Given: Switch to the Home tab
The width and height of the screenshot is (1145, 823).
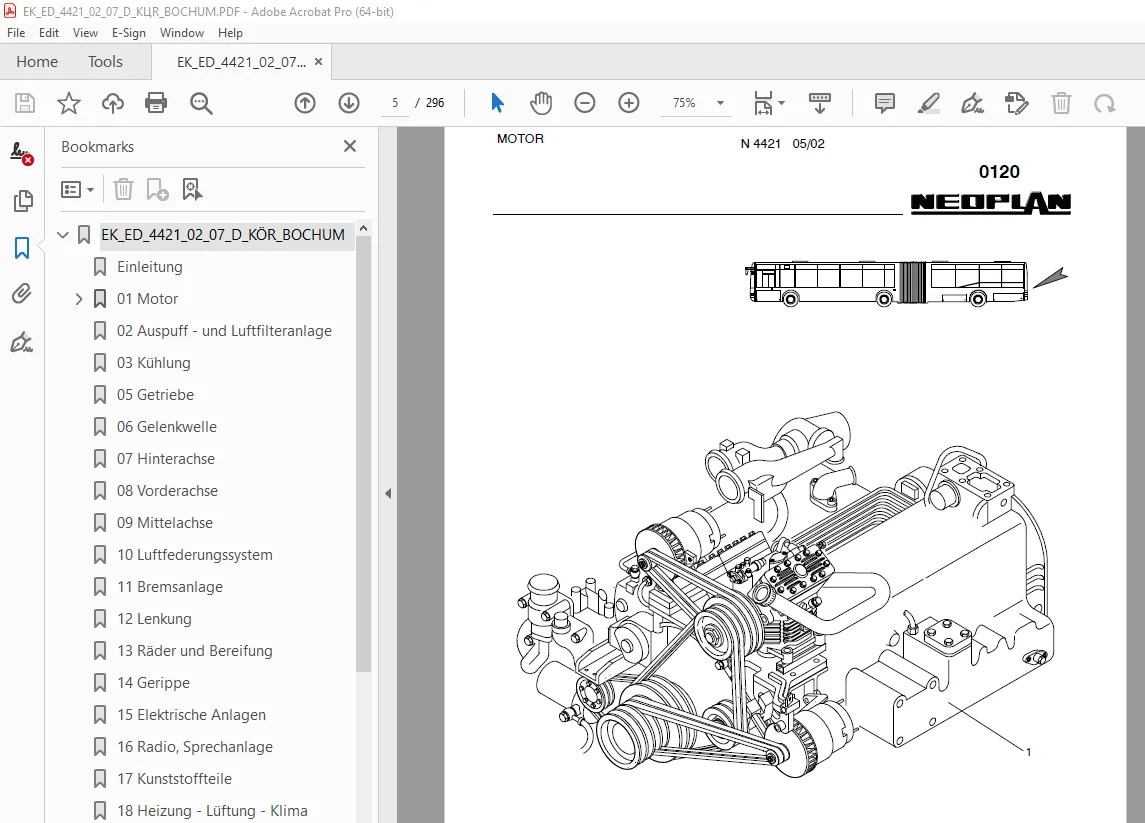Looking at the screenshot, I should 37,62.
